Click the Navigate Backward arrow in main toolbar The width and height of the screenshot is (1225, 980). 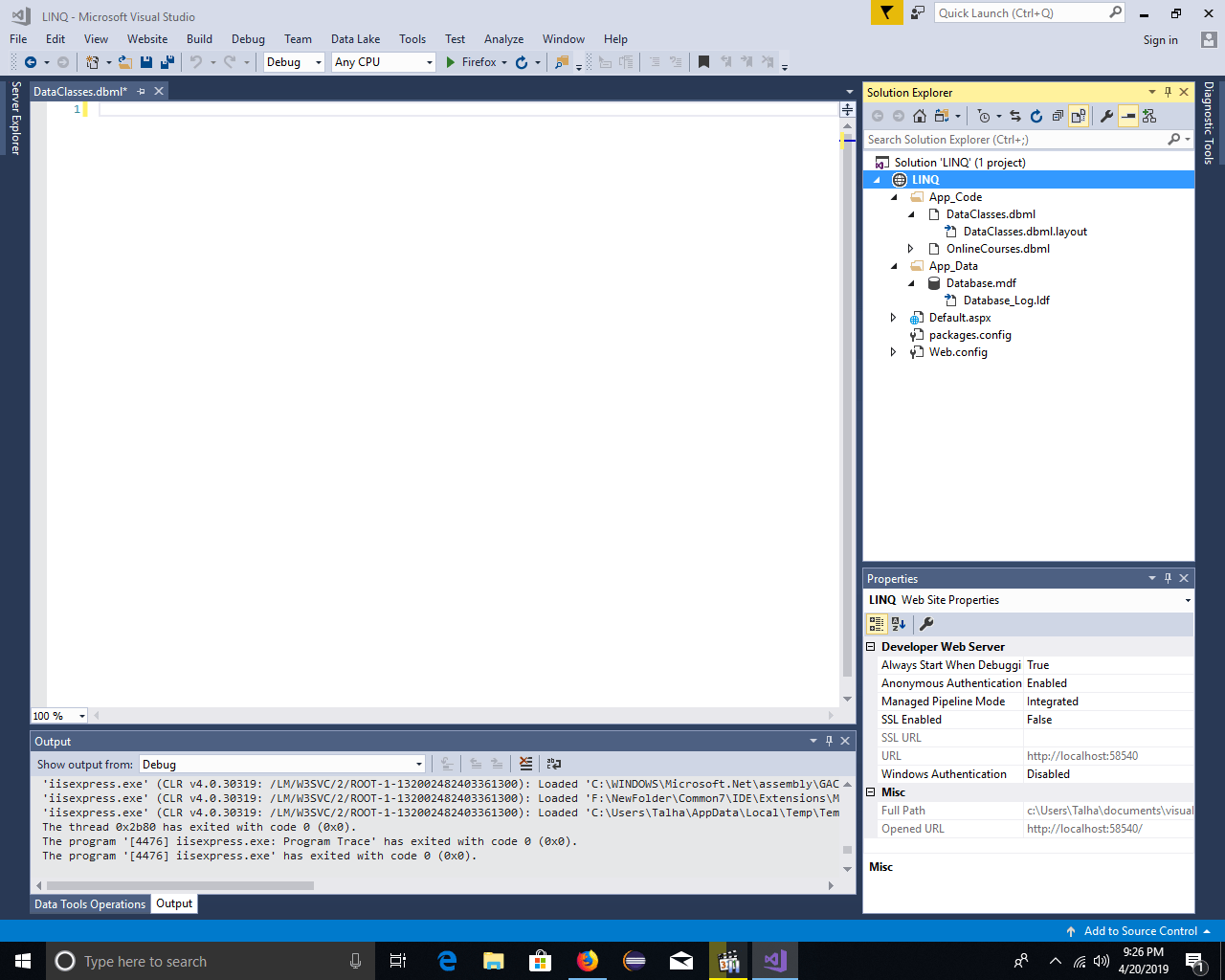click(x=31, y=62)
